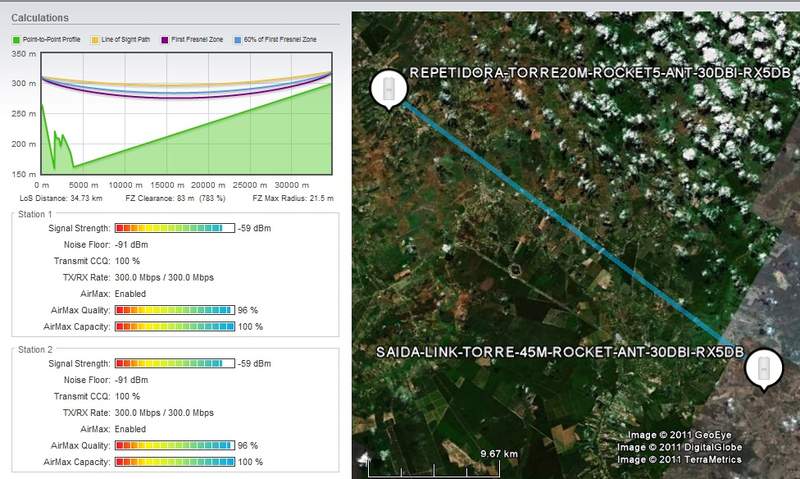Click Station 2 Noise Floor -91 dBm value
This screenshot has height=479, width=800.
point(132,380)
